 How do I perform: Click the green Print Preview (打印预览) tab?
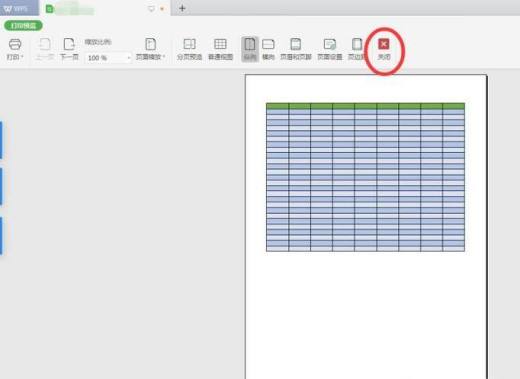pos(23,26)
